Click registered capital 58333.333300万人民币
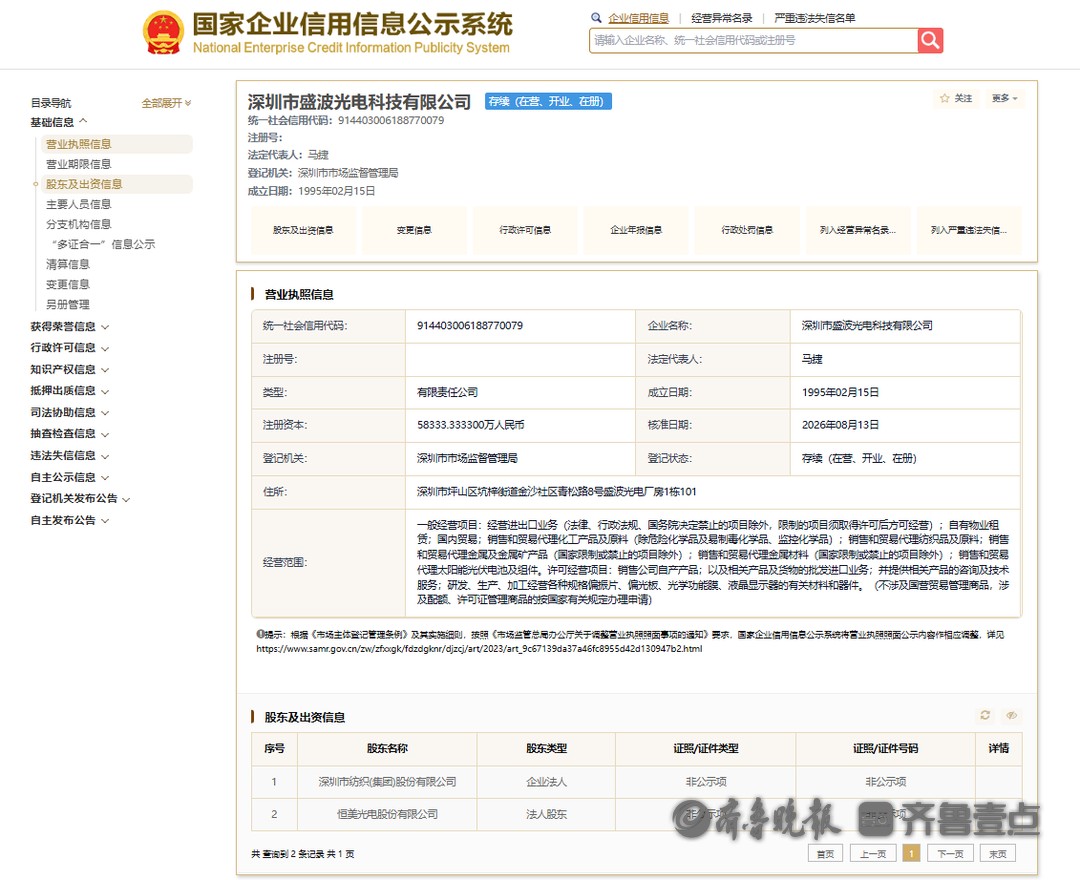 pyautogui.click(x=470, y=425)
